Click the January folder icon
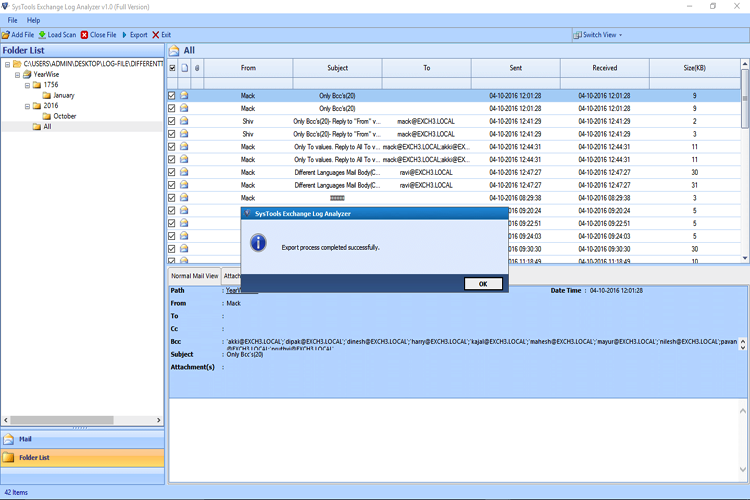The image size is (750, 500). [46, 95]
